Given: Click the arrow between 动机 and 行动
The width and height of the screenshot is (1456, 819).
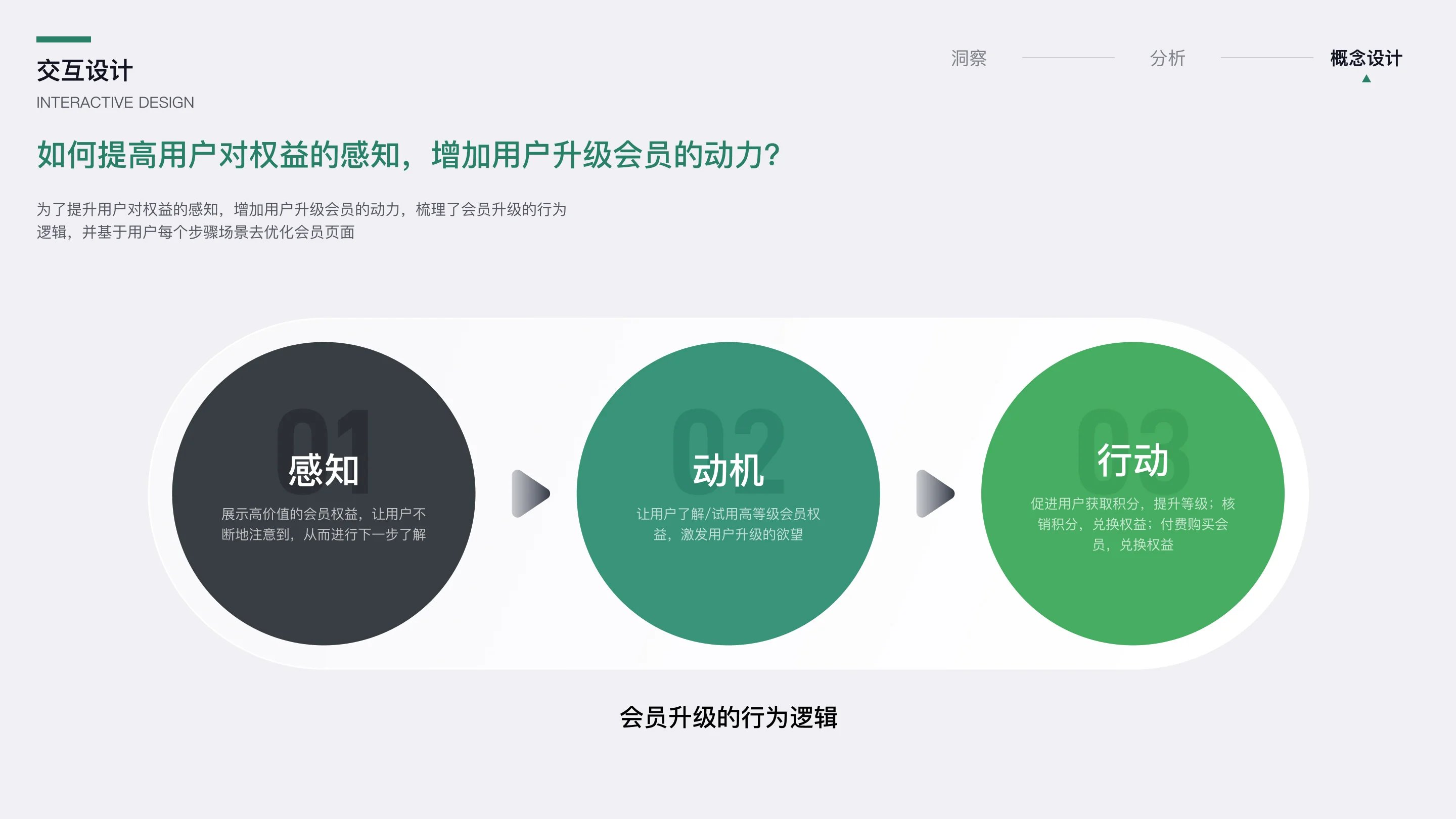Looking at the screenshot, I should tap(935, 493).
